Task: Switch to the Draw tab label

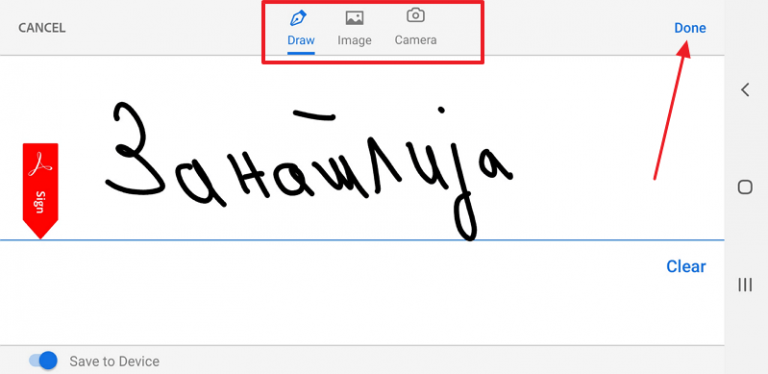Action: coord(301,40)
